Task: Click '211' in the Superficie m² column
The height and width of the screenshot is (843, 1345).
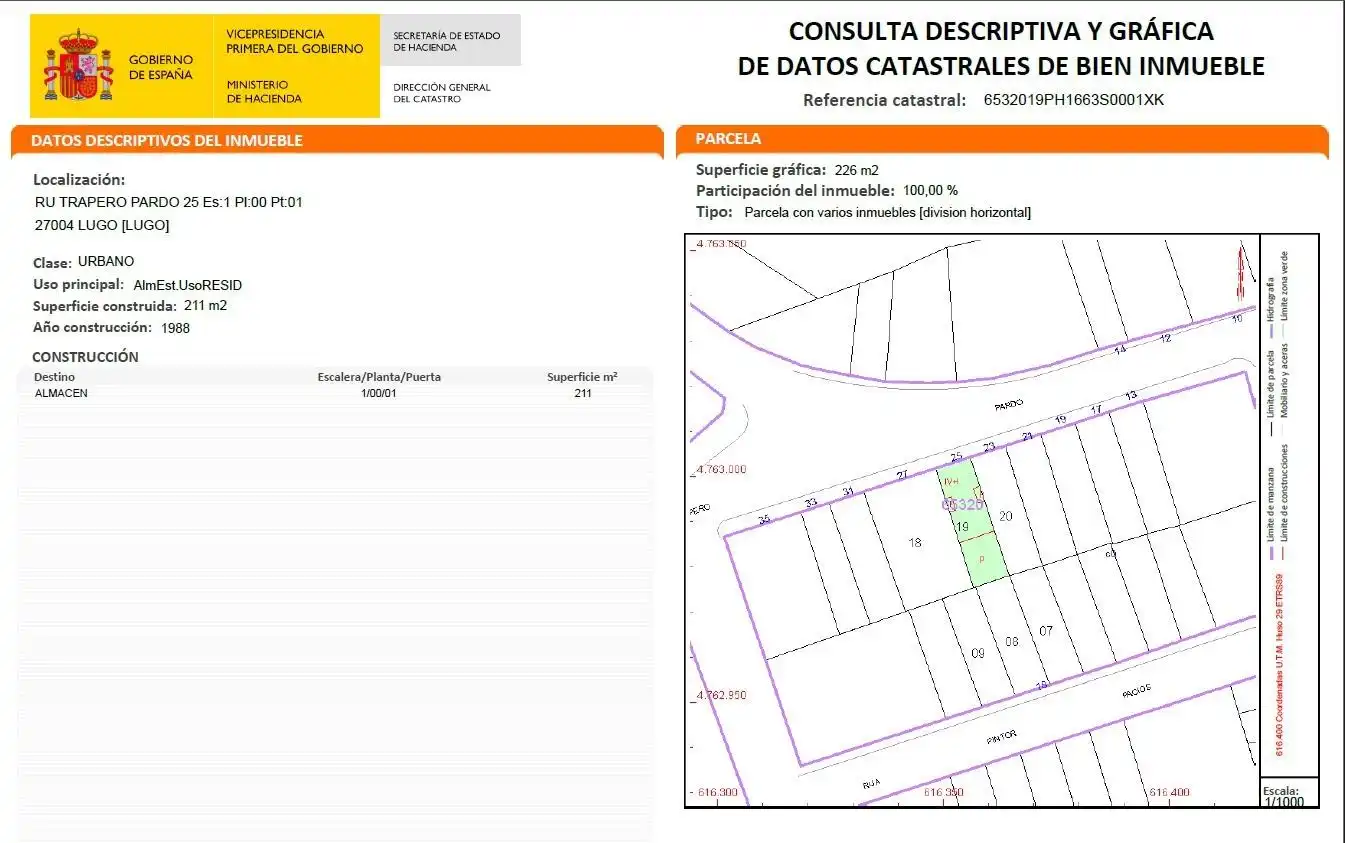Action: tap(583, 394)
